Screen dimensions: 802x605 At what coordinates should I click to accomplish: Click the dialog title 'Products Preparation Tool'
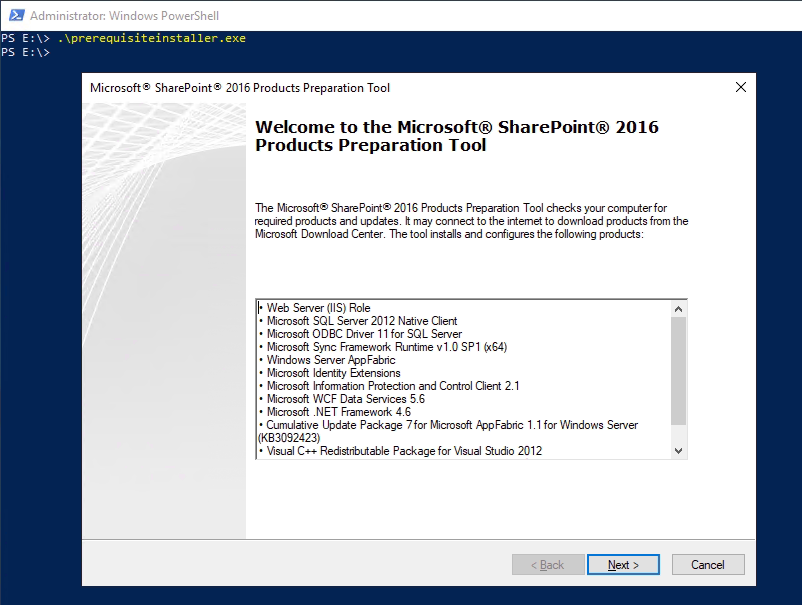[240, 88]
